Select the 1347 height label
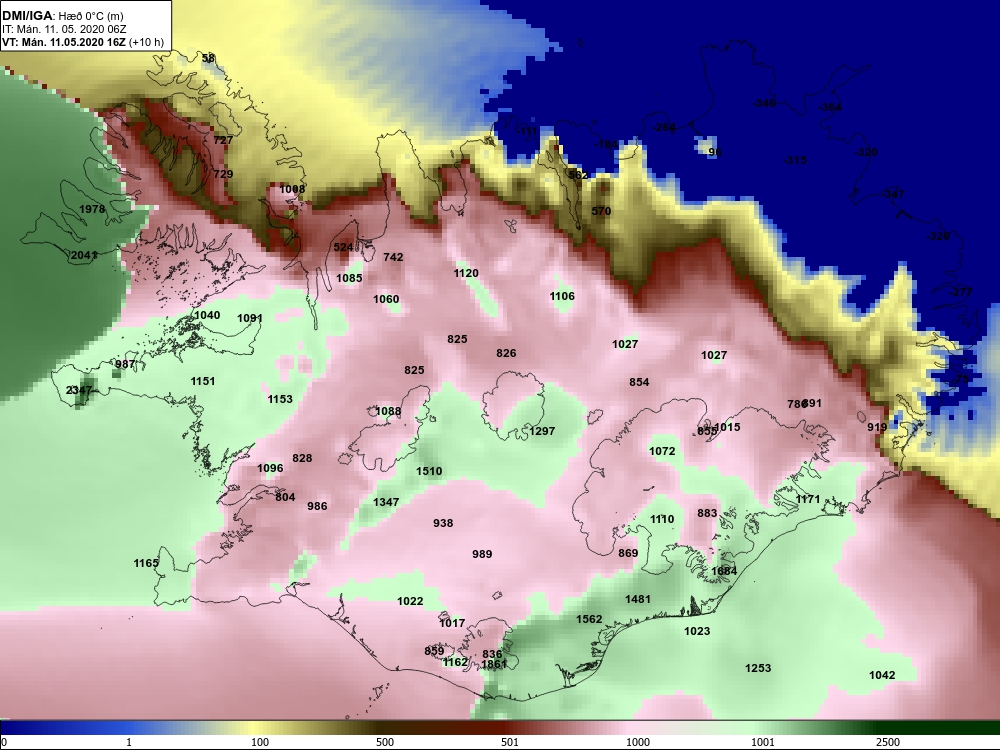Image resolution: width=1000 pixels, height=750 pixels. 386,502
